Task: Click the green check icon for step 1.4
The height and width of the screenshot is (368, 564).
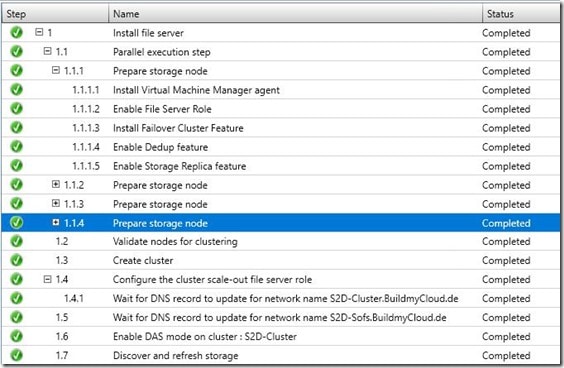Action: (16, 279)
